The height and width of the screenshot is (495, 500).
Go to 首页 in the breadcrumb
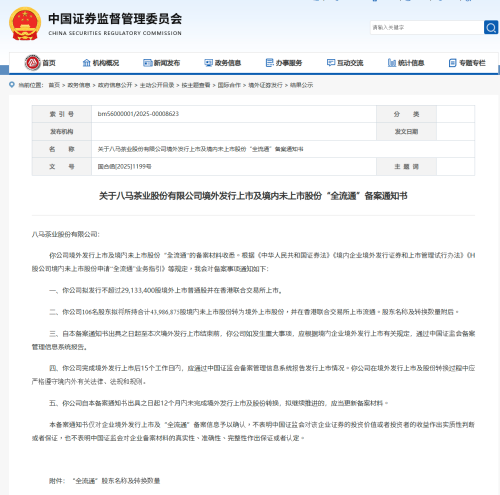click(x=54, y=85)
